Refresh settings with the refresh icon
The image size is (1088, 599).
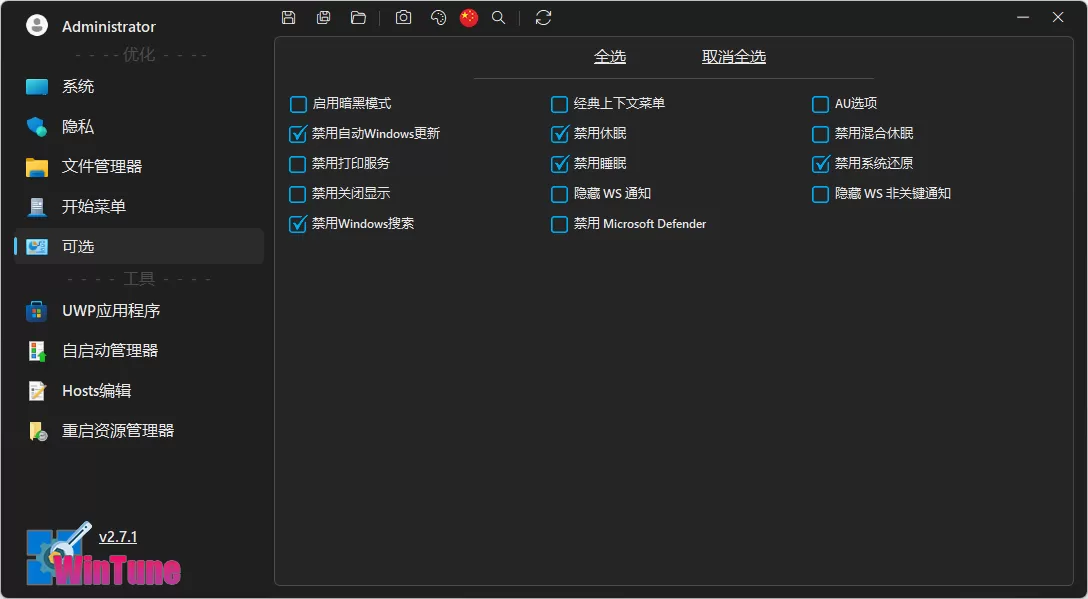[x=542, y=17]
